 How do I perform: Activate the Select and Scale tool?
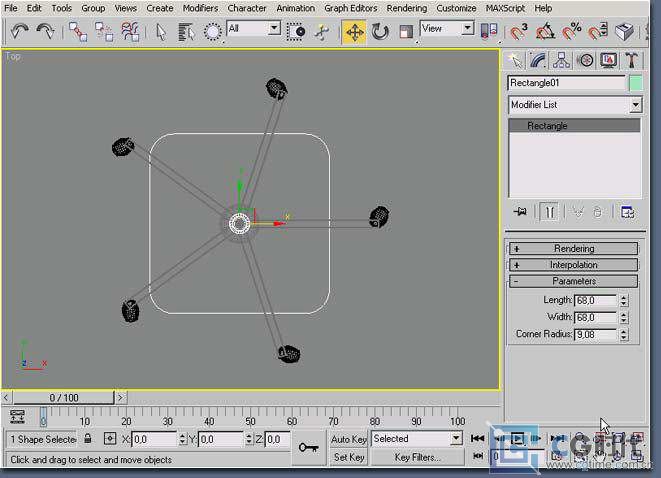tap(406, 32)
